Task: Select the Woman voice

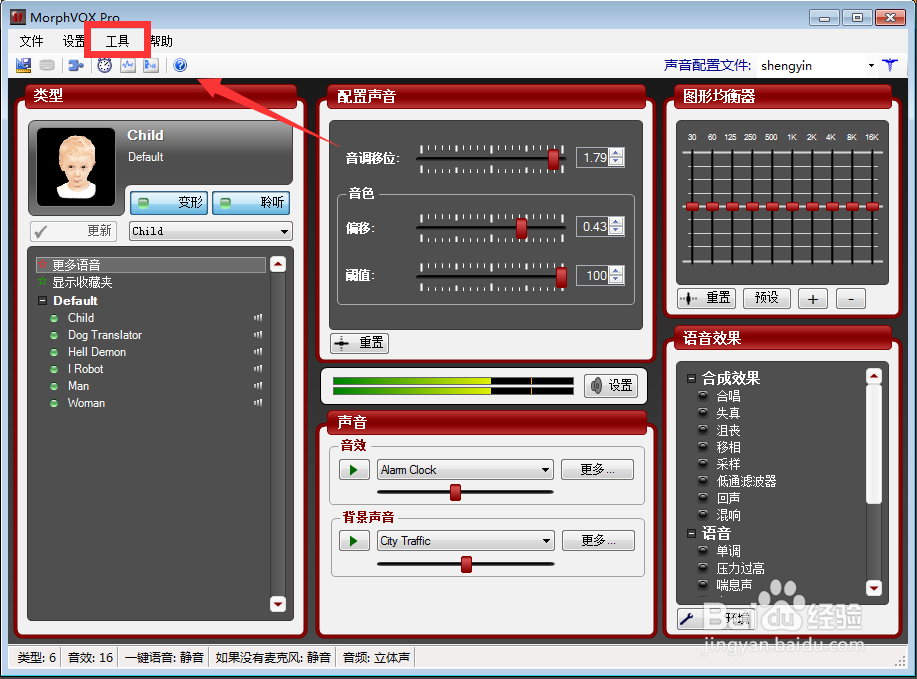Action: coord(86,403)
